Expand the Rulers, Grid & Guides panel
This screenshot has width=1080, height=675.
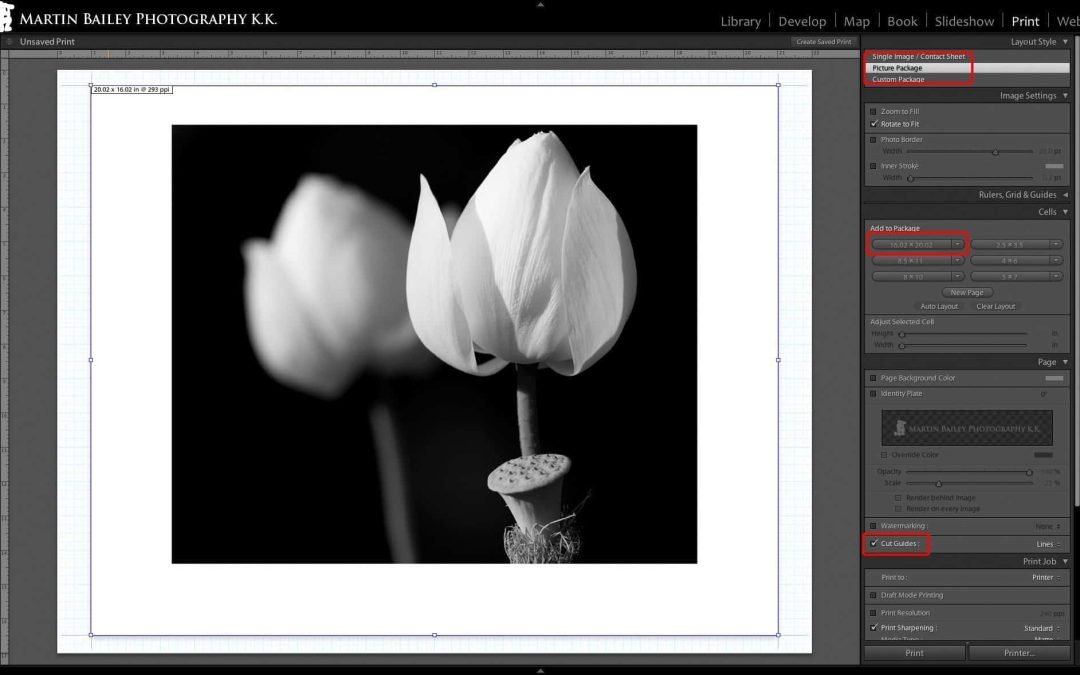pyautogui.click(x=1065, y=195)
